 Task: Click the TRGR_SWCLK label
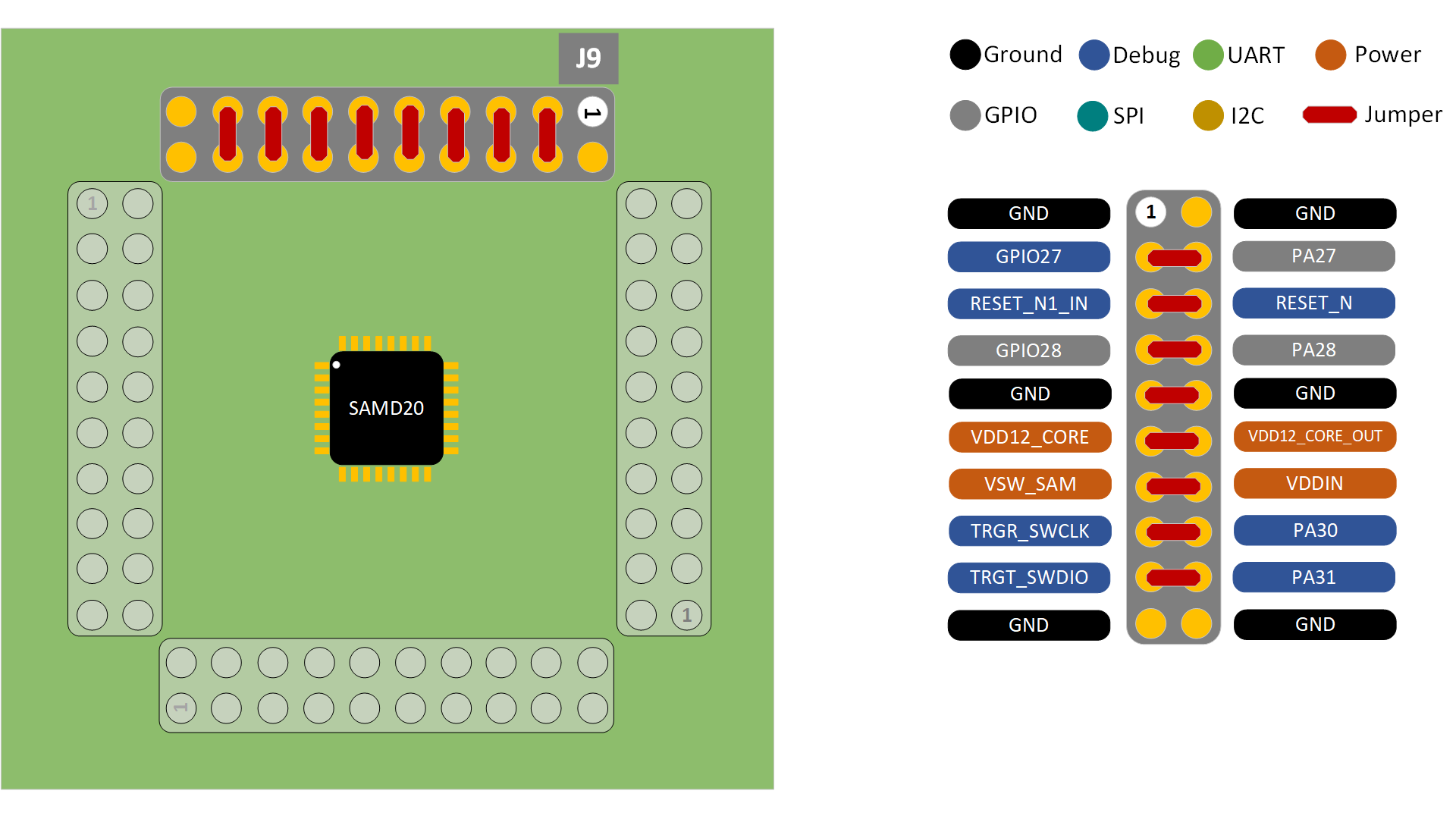point(1029,531)
